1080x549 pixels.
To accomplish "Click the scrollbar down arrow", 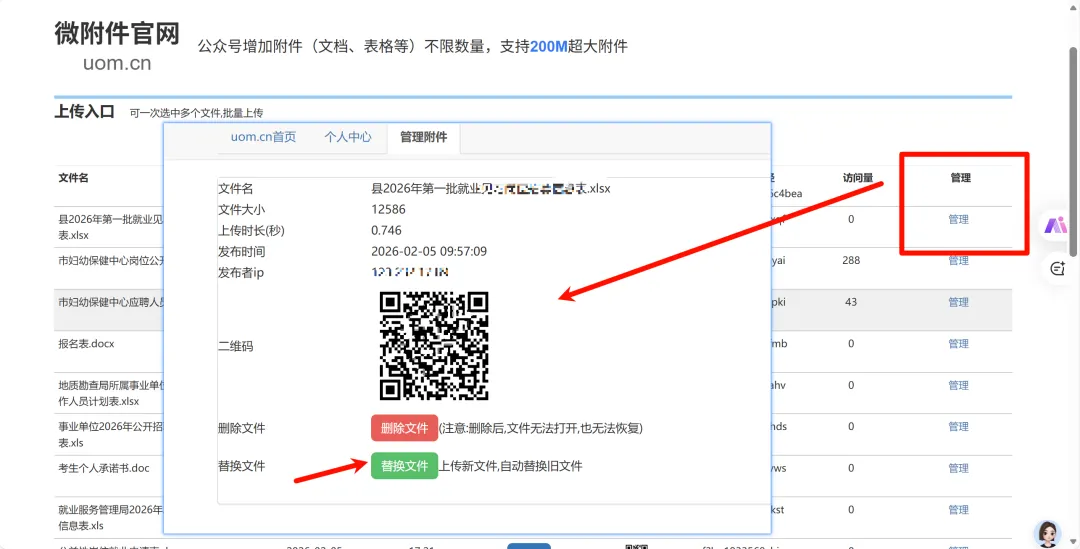I will (1073, 543).
